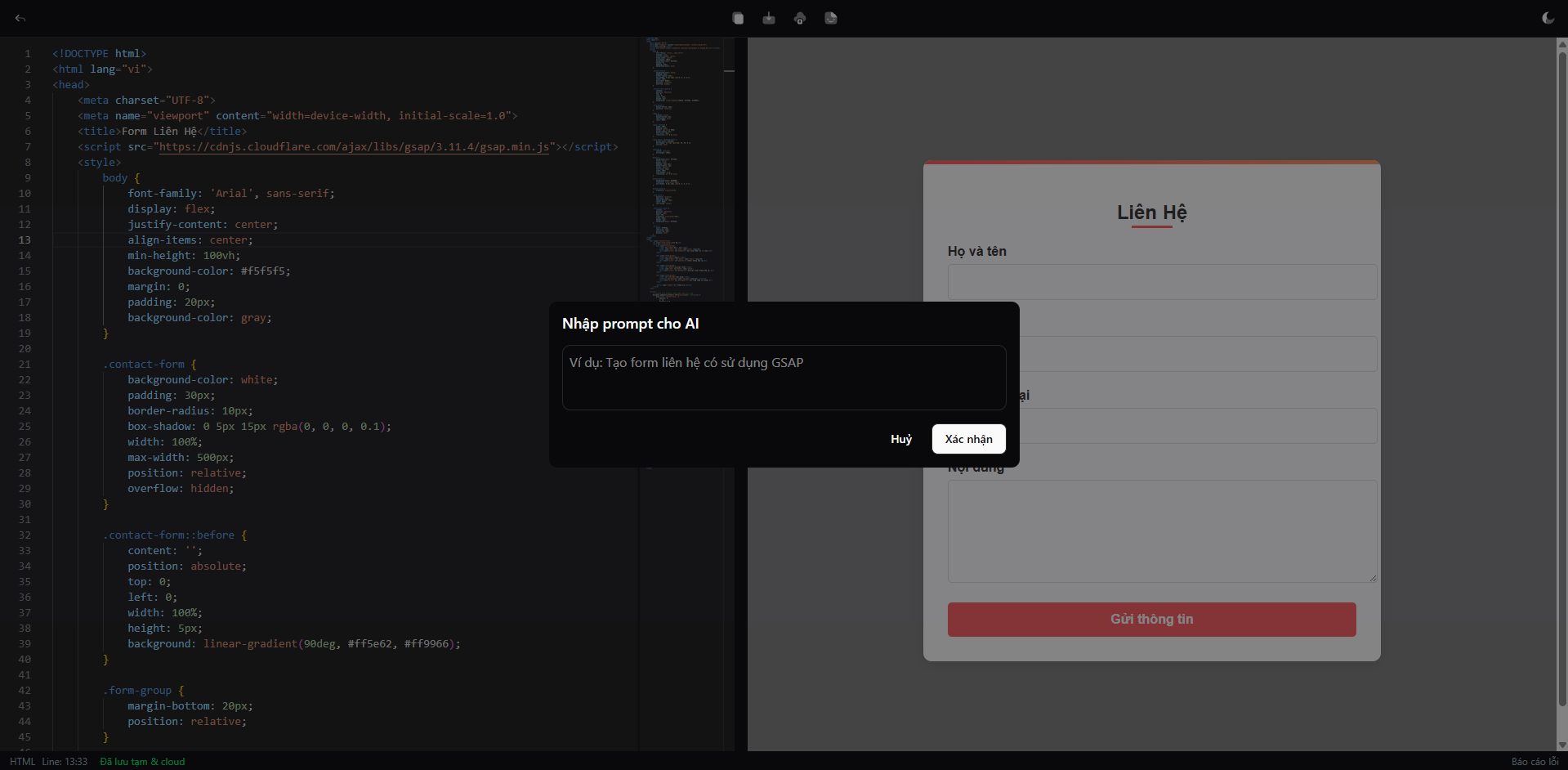
Task: Click the download arrow icon in the toolbar
Action: click(x=769, y=18)
